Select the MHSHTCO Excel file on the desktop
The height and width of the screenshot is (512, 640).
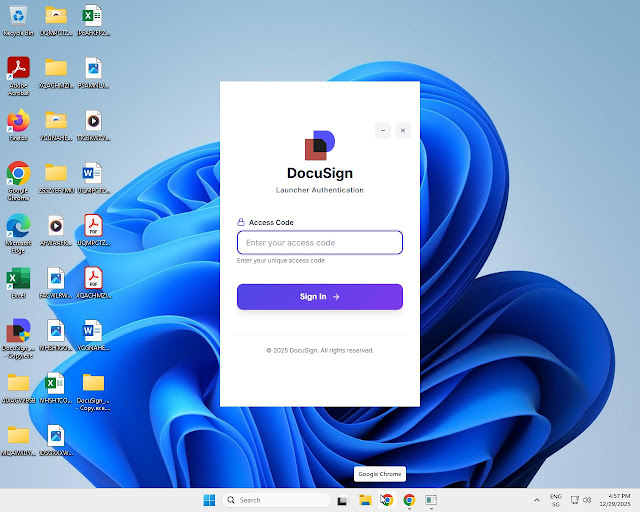pos(56,388)
